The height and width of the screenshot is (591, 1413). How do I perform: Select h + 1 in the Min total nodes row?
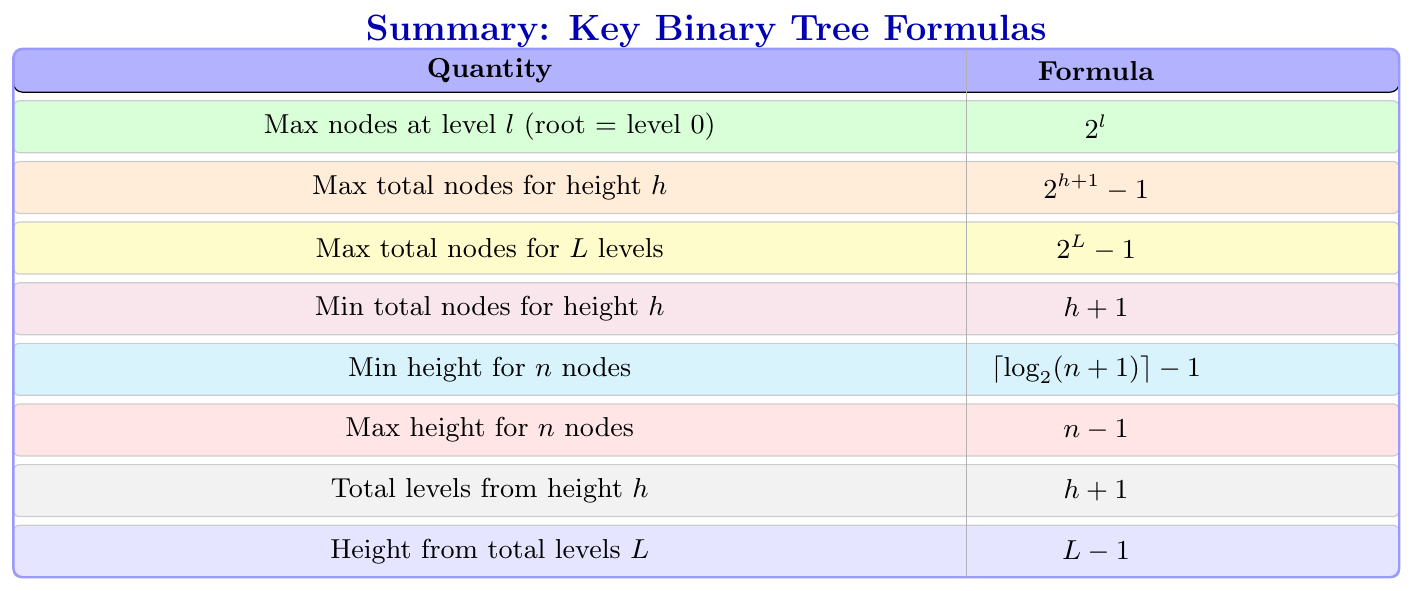pos(1096,309)
